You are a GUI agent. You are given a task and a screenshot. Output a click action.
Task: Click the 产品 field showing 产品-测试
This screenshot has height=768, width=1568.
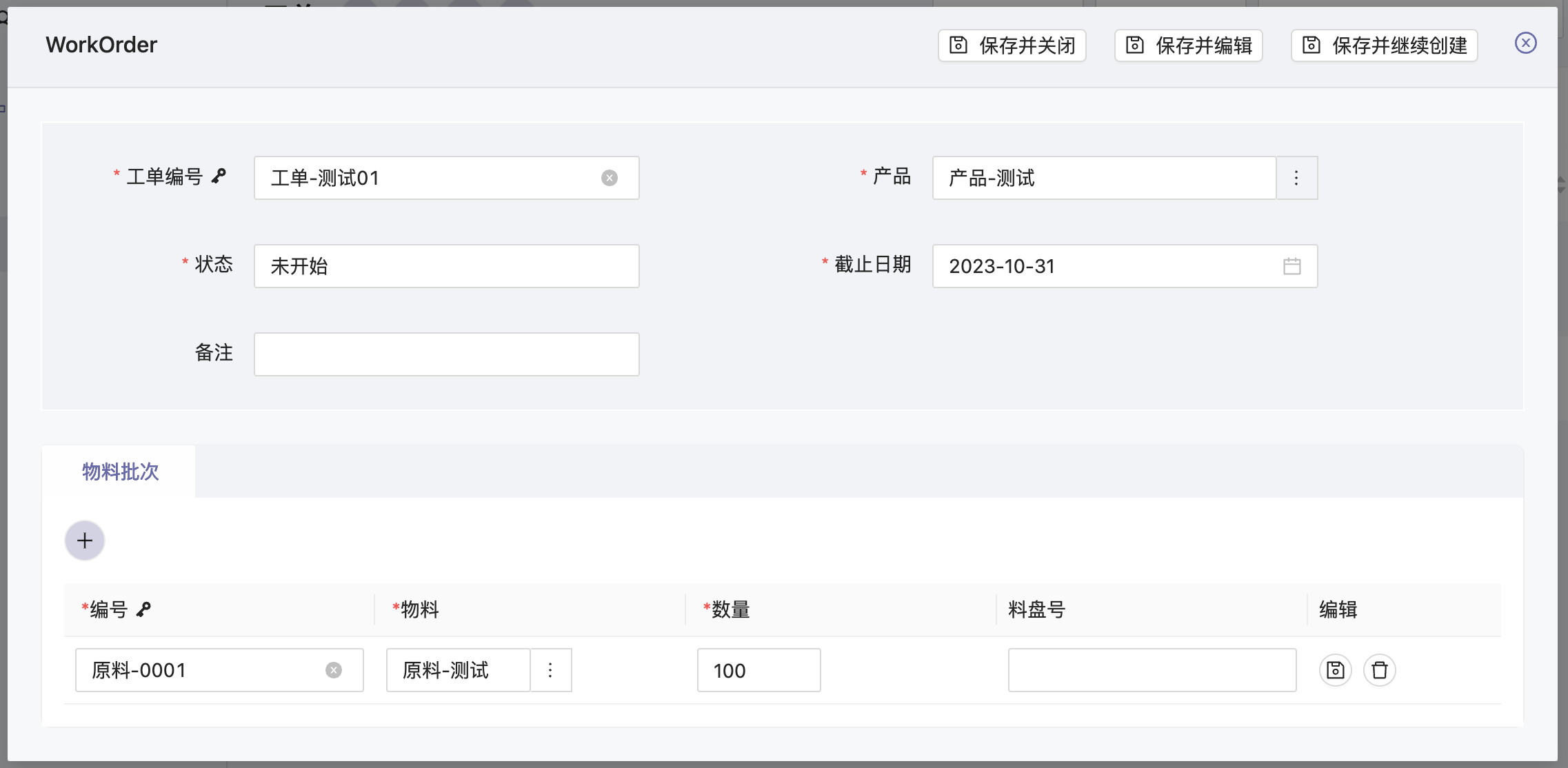(x=1103, y=178)
